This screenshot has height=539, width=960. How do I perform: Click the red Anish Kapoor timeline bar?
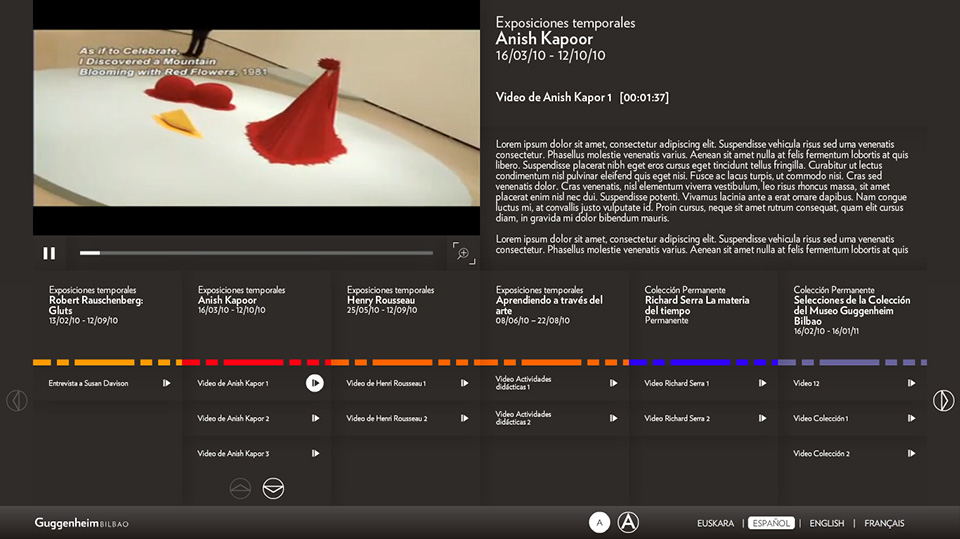tap(256, 363)
